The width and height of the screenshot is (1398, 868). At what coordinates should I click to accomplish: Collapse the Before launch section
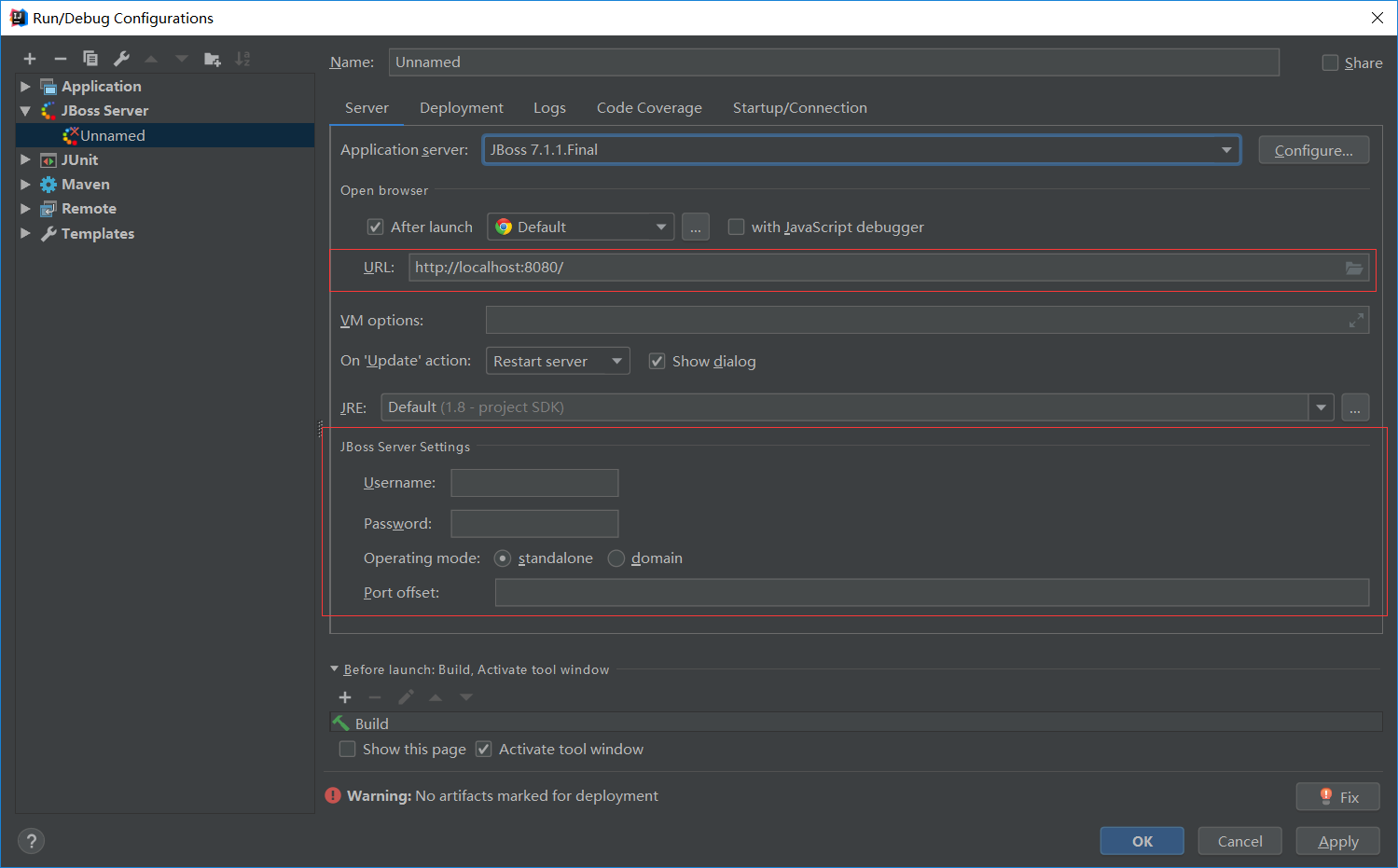point(334,668)
